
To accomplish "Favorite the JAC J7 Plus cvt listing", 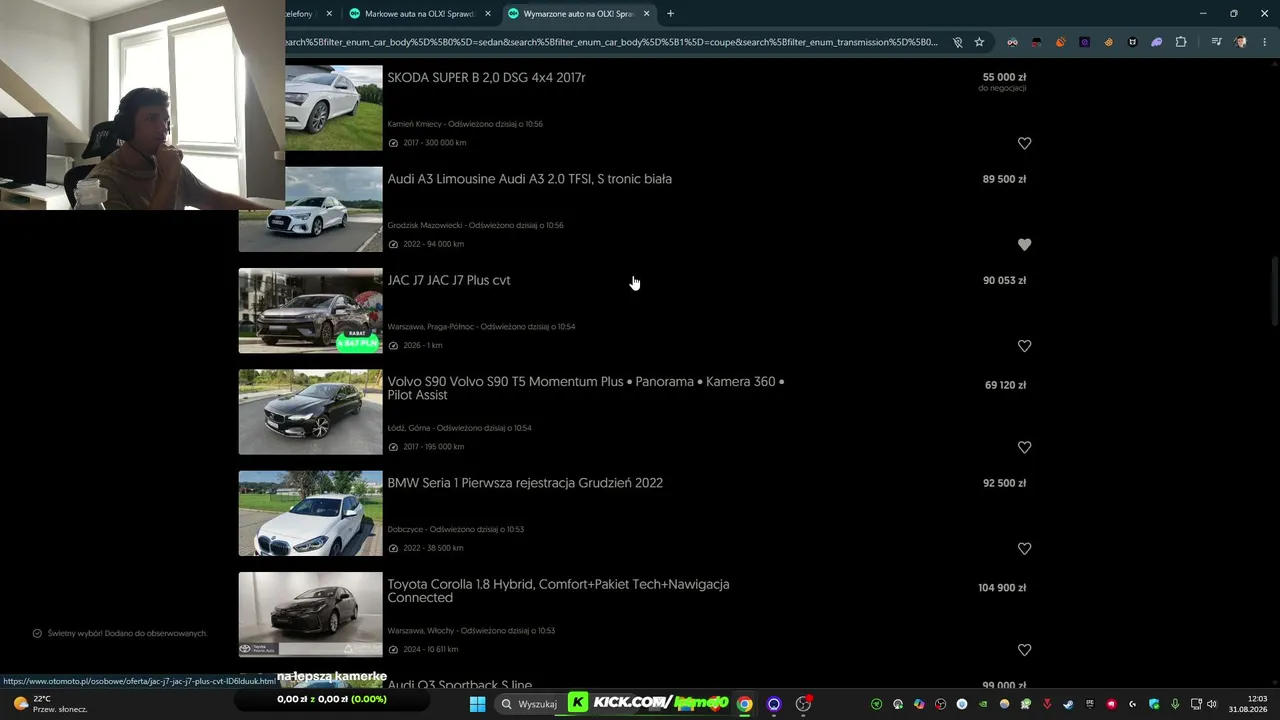I will (x=1024, y=346).
